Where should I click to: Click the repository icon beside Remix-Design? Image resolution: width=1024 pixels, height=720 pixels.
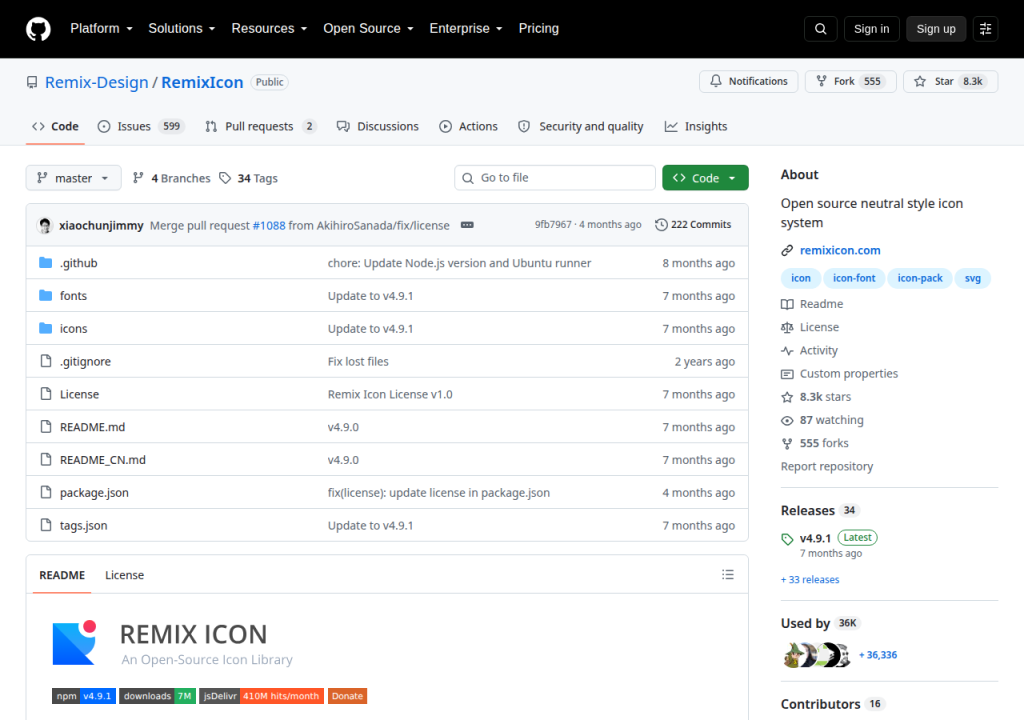click(31, 82)
